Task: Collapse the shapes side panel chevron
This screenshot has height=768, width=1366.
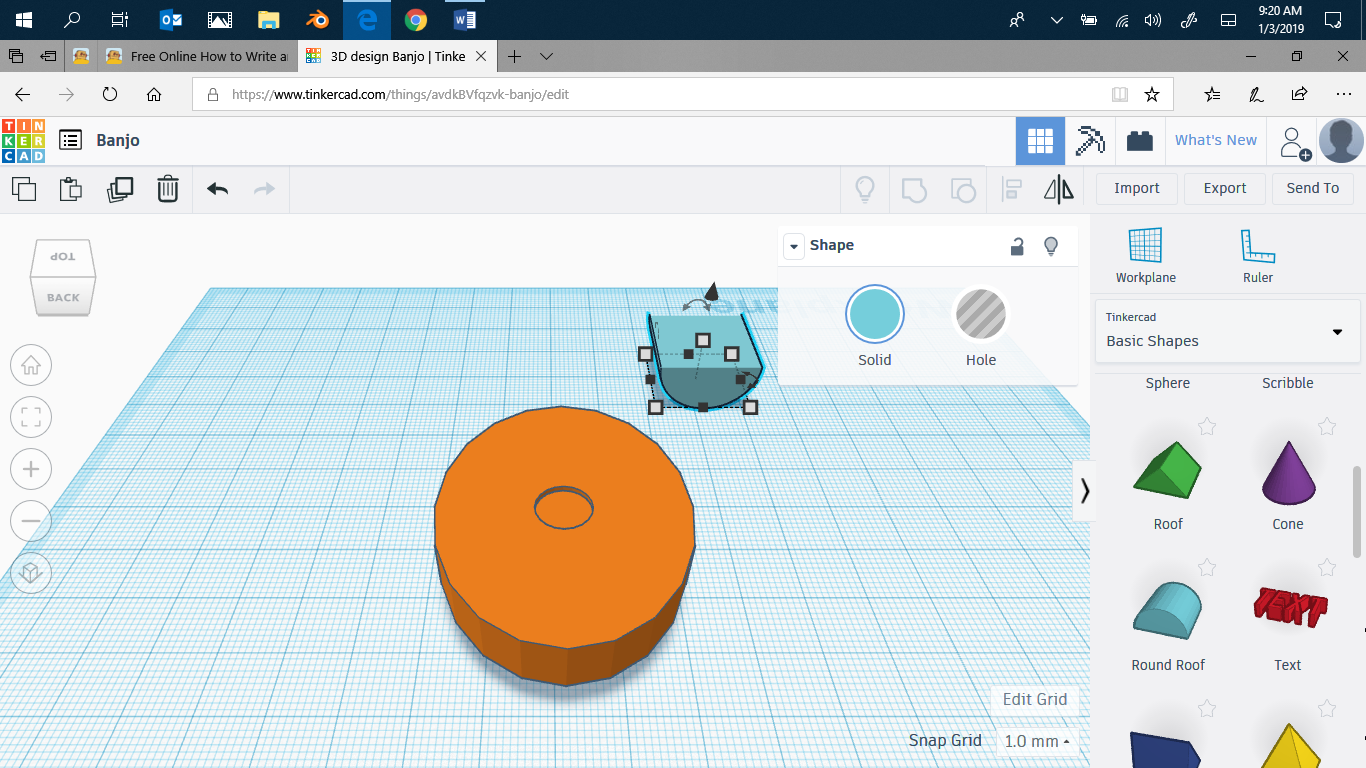Action: 1085,491
